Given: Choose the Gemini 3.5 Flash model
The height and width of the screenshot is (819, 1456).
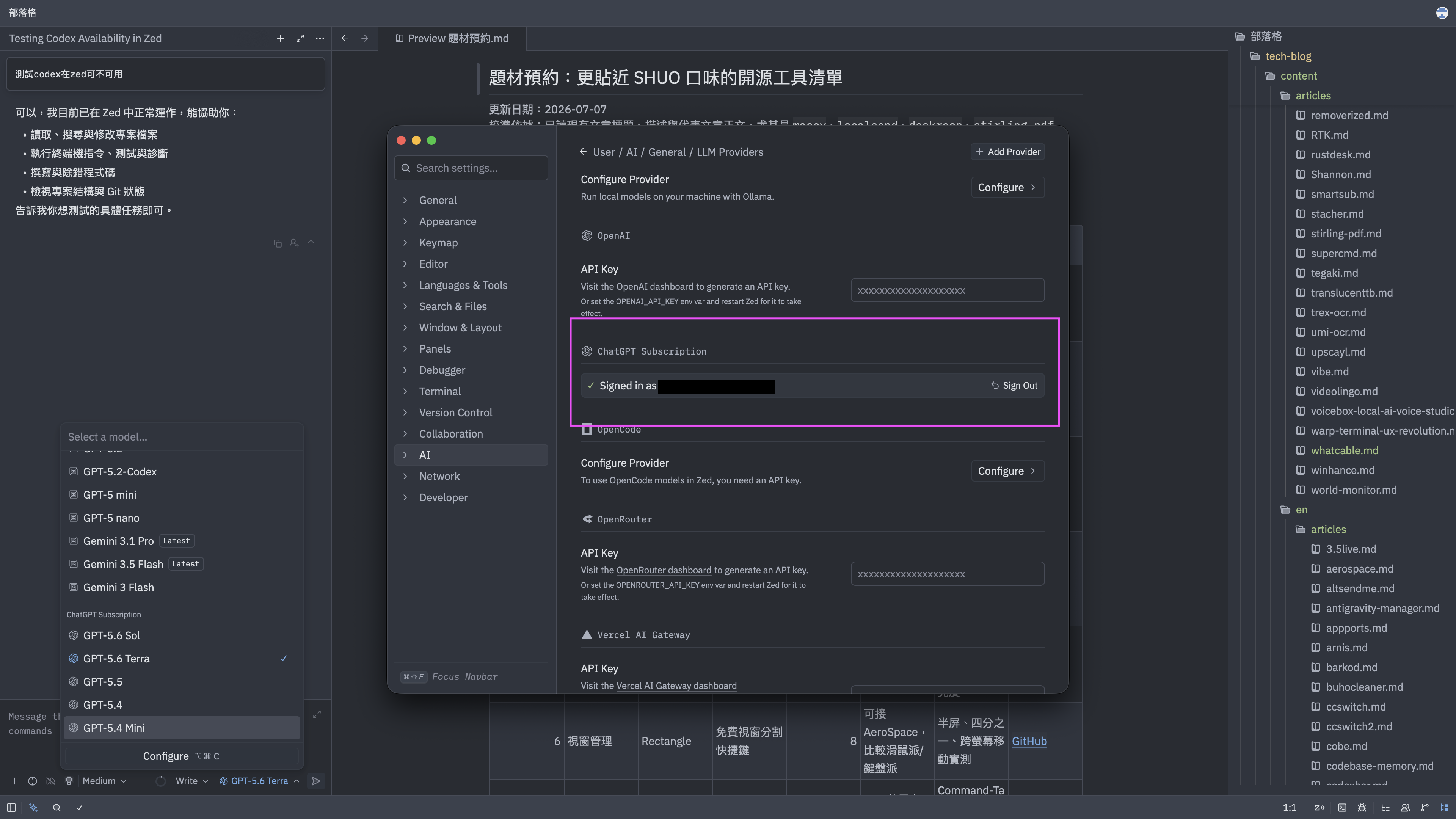Looking at the screenshot, I should [182, 564].
